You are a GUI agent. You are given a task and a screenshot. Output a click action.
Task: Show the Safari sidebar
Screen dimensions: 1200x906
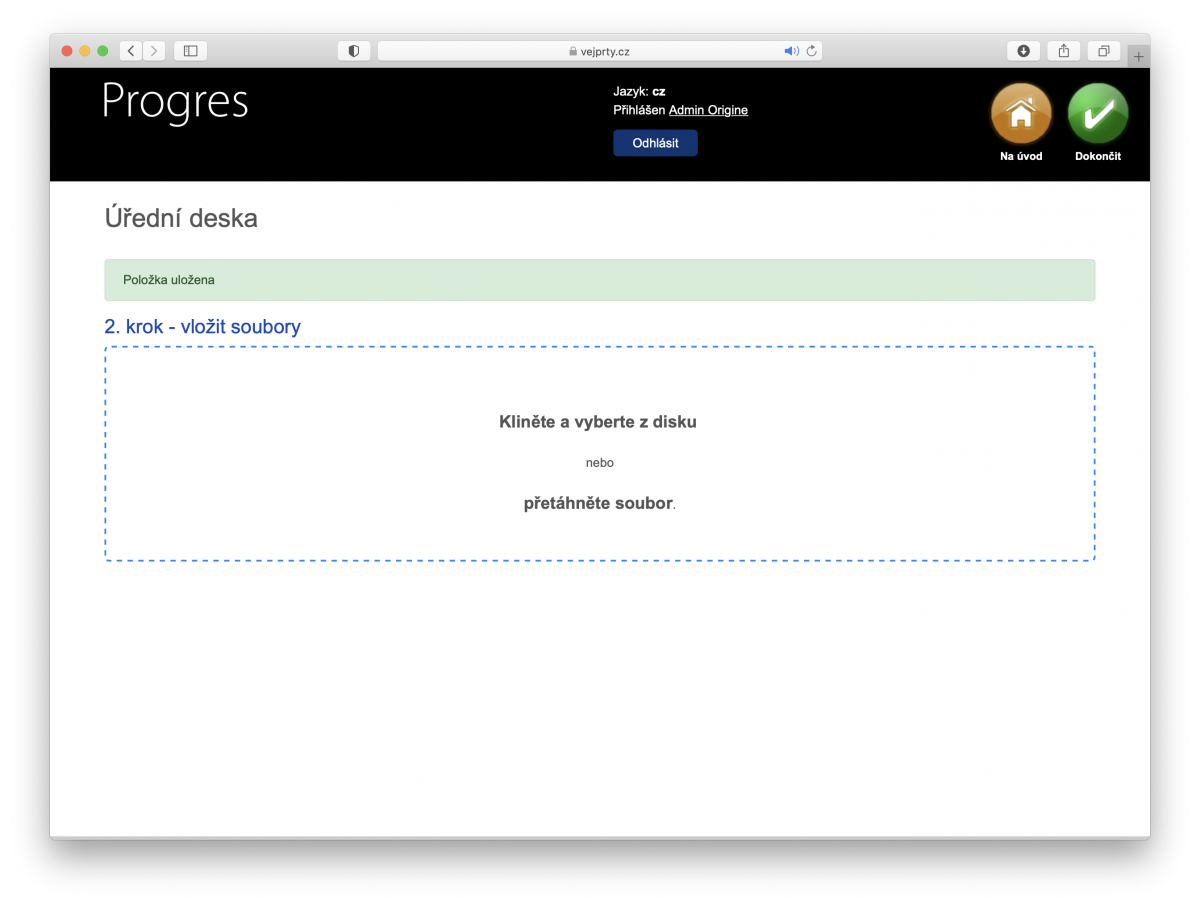click(190, 51)
